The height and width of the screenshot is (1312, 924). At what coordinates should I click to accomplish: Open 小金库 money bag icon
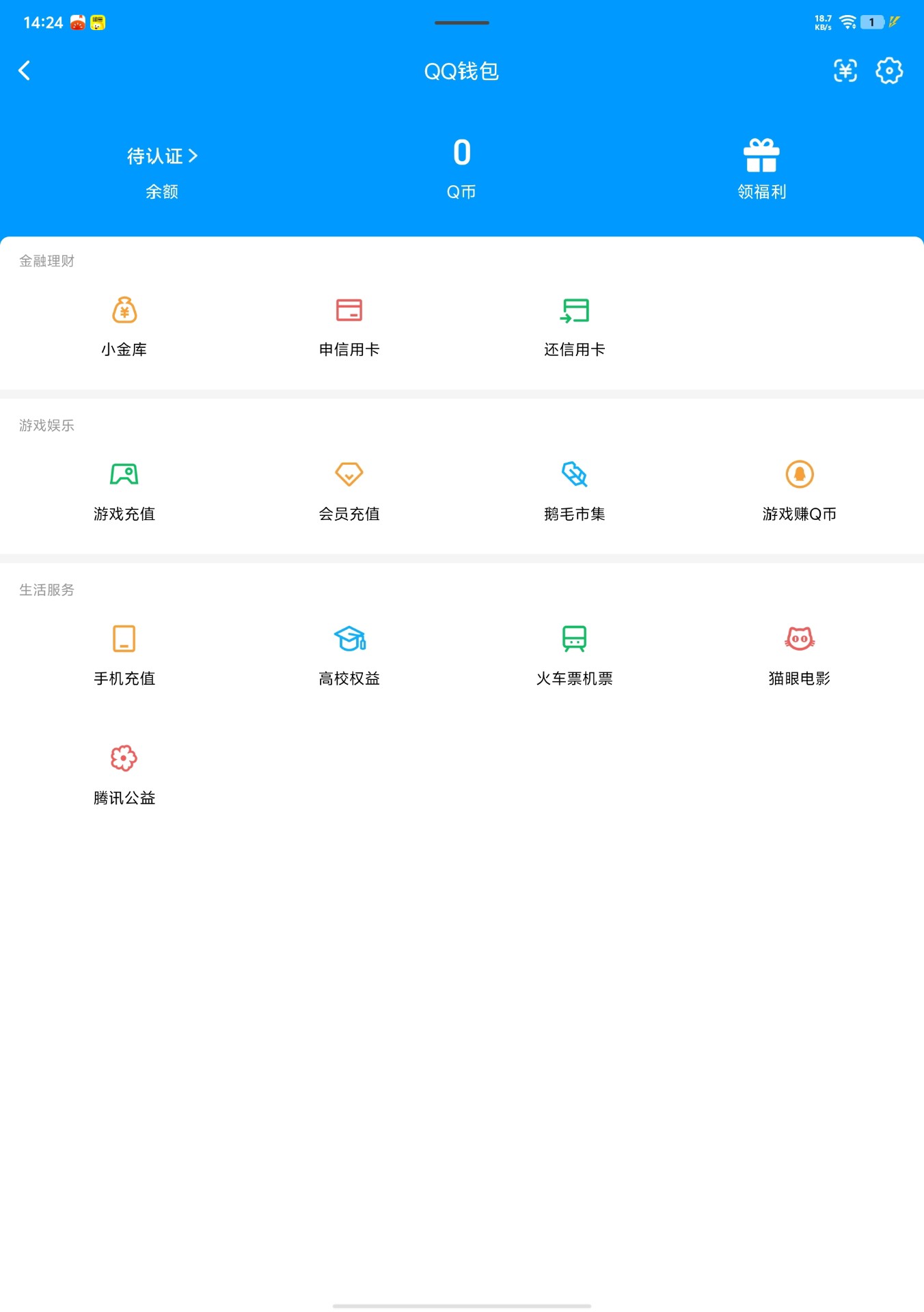124,310
